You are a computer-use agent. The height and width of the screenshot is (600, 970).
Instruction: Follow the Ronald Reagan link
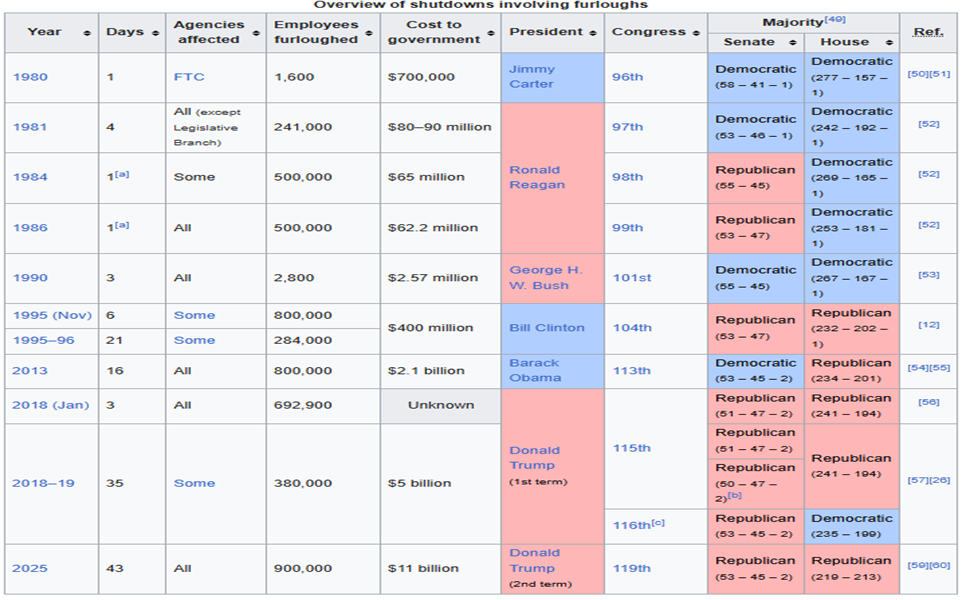click(x=535, y=177)
